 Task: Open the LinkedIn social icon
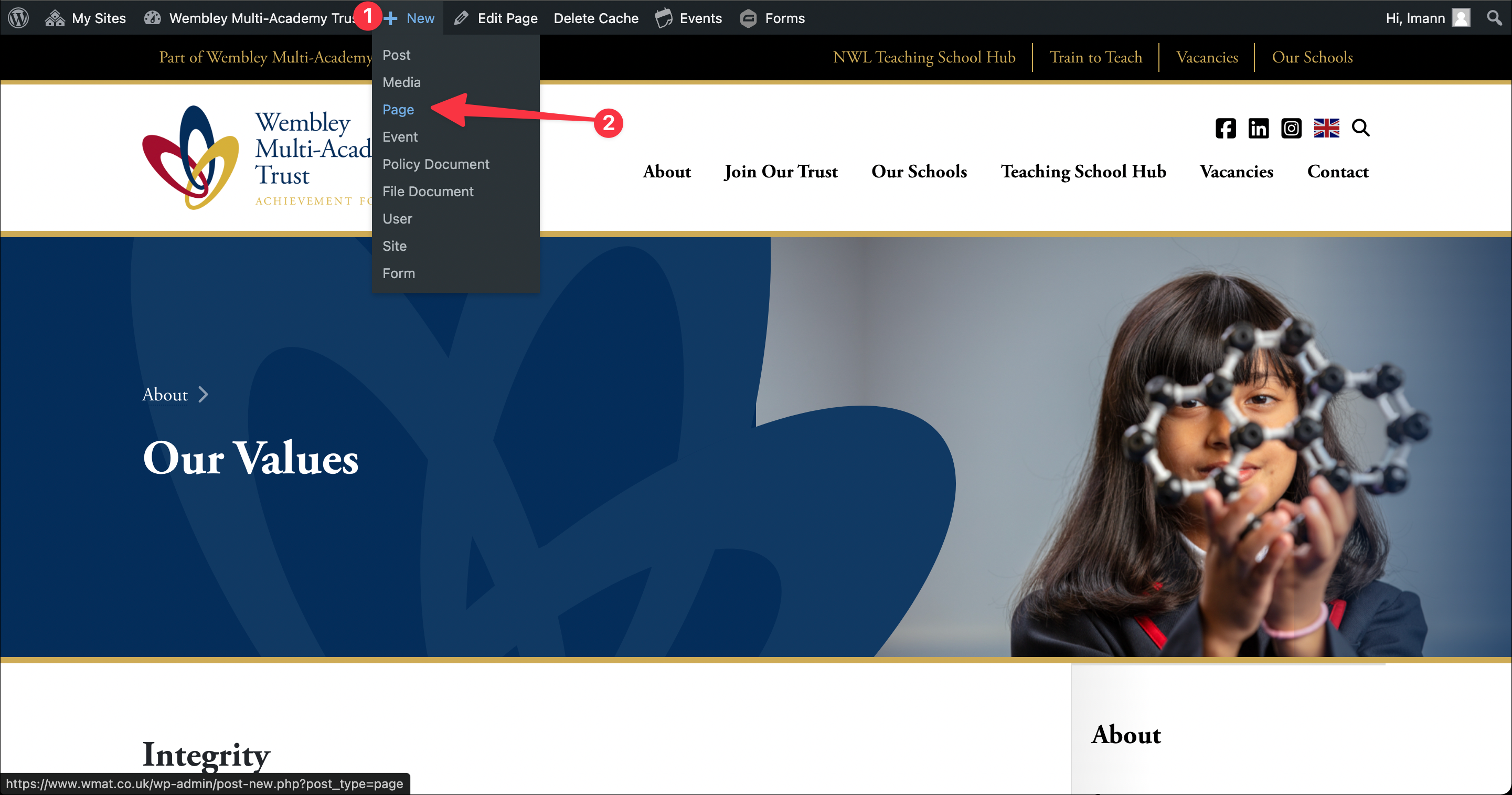click(x=1258, y=128)
